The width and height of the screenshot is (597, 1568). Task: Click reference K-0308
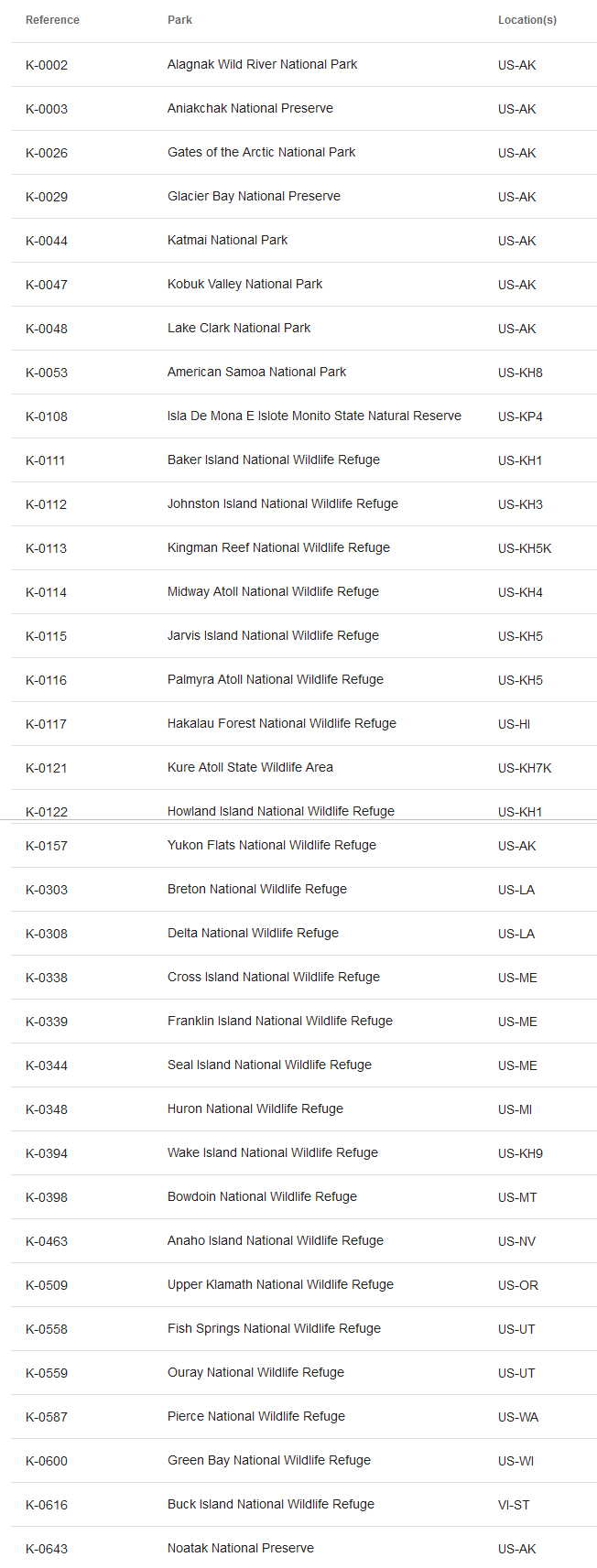point(47,934)
